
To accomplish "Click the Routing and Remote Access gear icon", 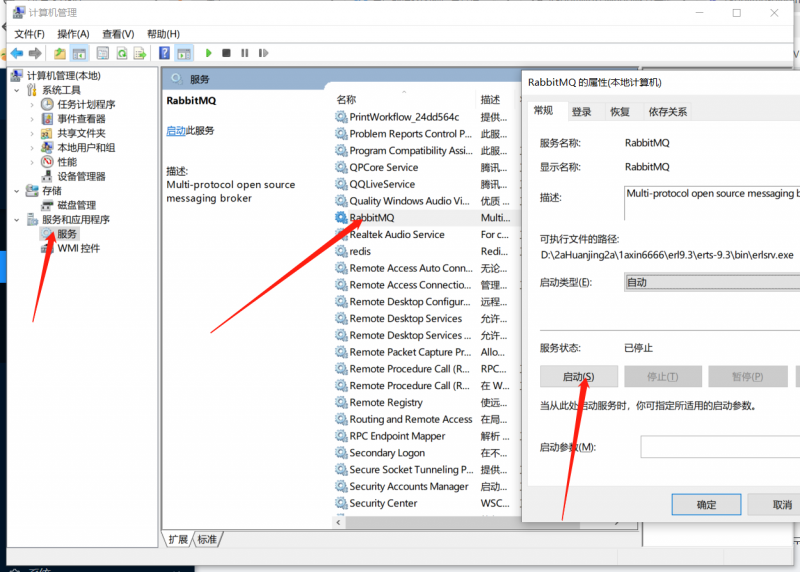I will point(341,419).
